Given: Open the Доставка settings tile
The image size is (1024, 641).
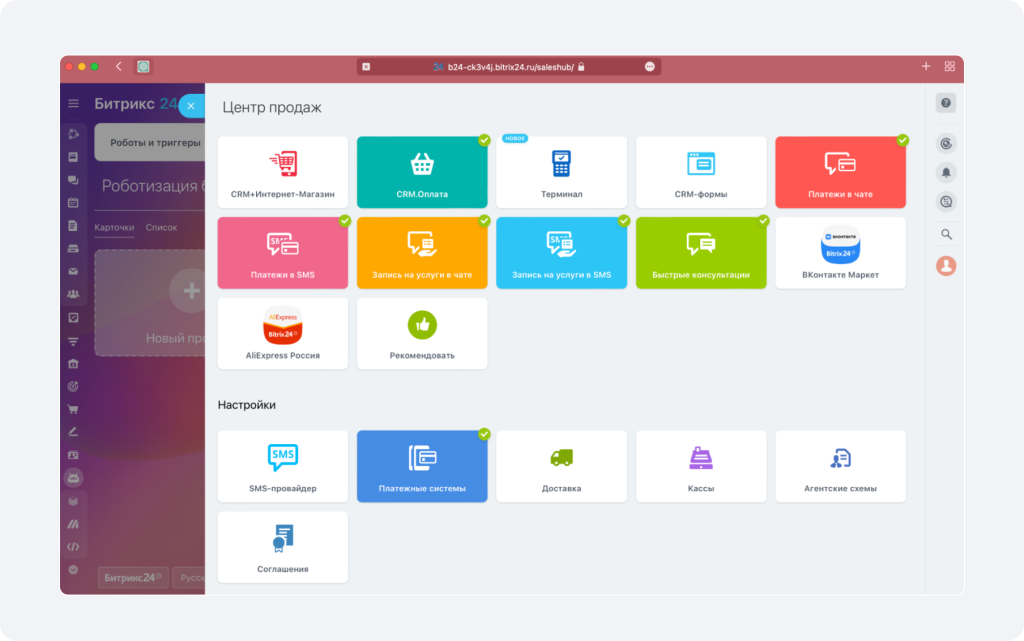Looking at the screenshot, I should (562, 466).
